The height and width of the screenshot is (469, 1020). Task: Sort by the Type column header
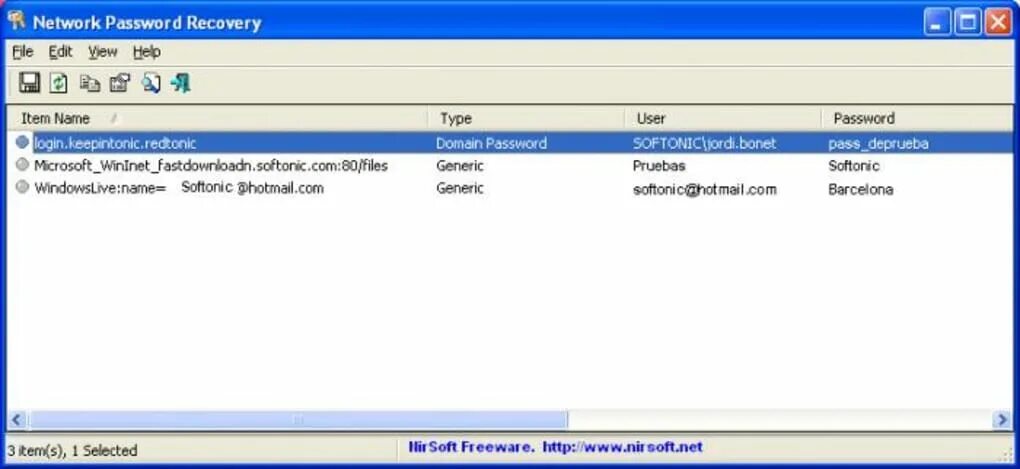click(526, 118)
